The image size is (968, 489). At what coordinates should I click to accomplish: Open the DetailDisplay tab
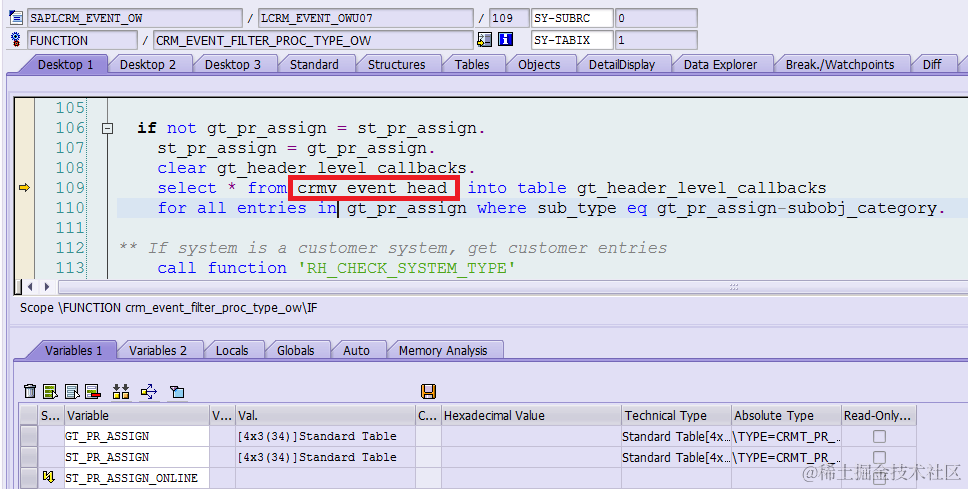(622, 64)
